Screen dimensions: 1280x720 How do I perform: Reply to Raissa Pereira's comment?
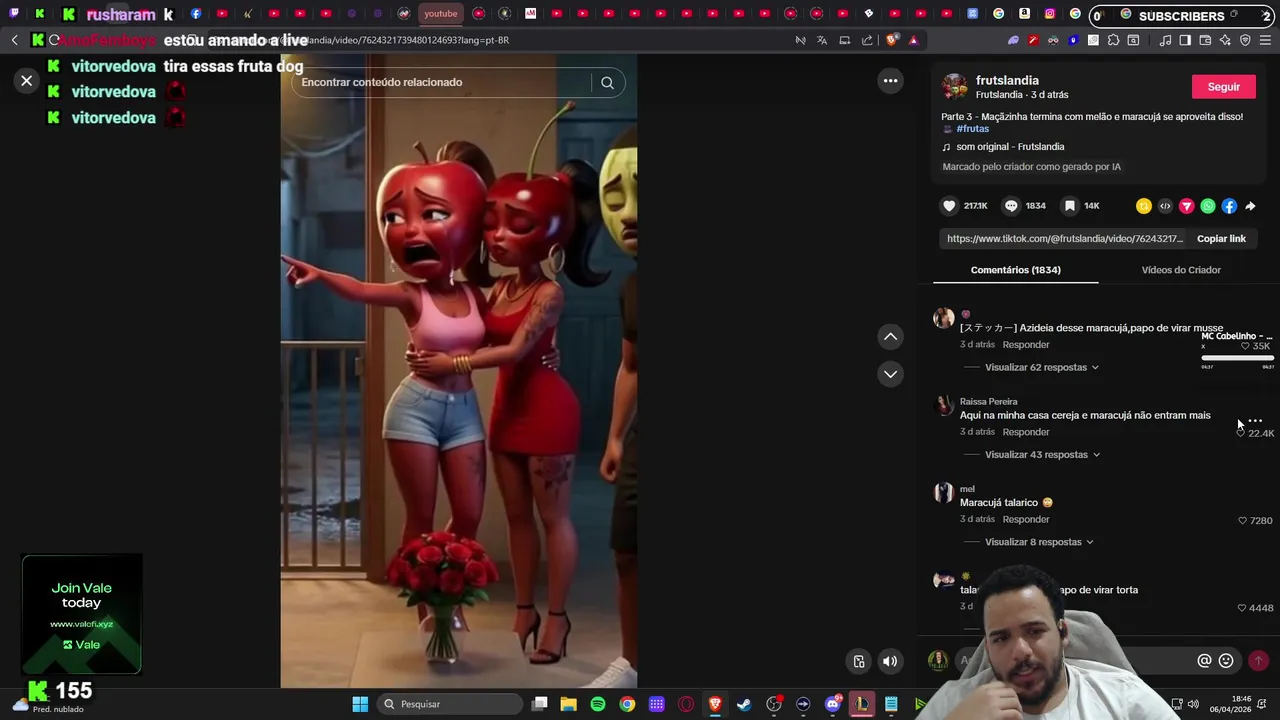tap(1026, 432)
